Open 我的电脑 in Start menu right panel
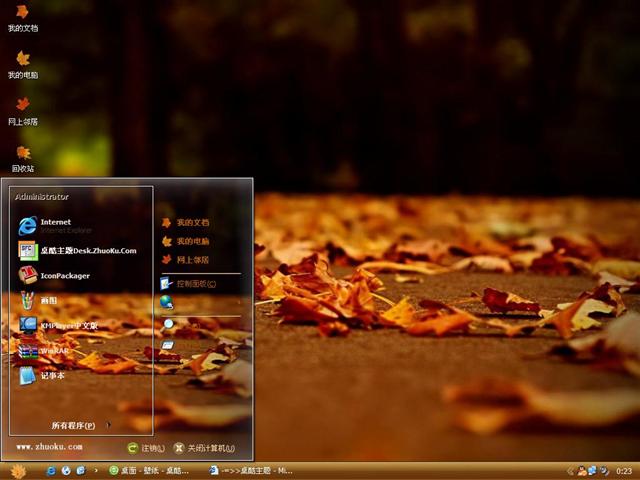640x480 pixels. coord(192,241)
